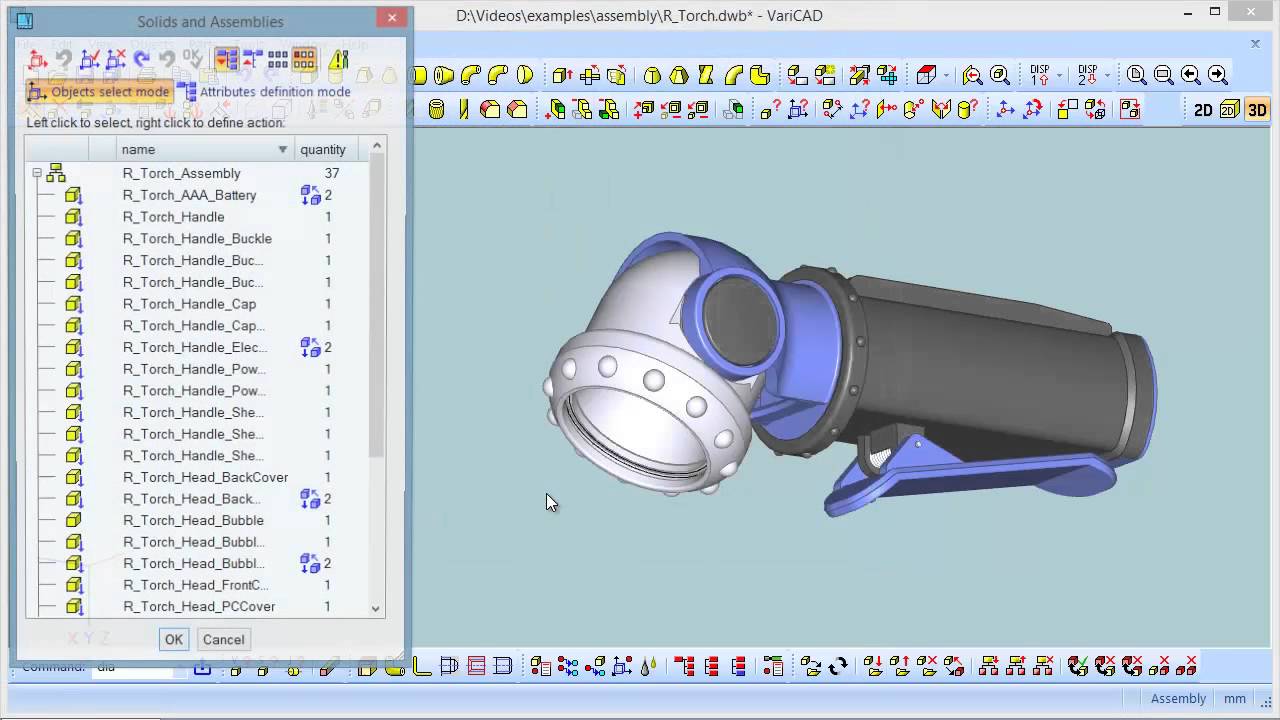Go to the previous view arrow icon
The image size is (1280, 720).
pyautogui.click(x=1190, y=75)
